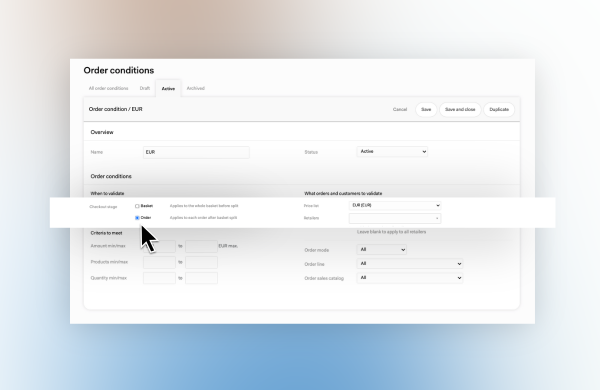Click the Products maximum input field
Screen dimensions: 600x390
point(201,262)
